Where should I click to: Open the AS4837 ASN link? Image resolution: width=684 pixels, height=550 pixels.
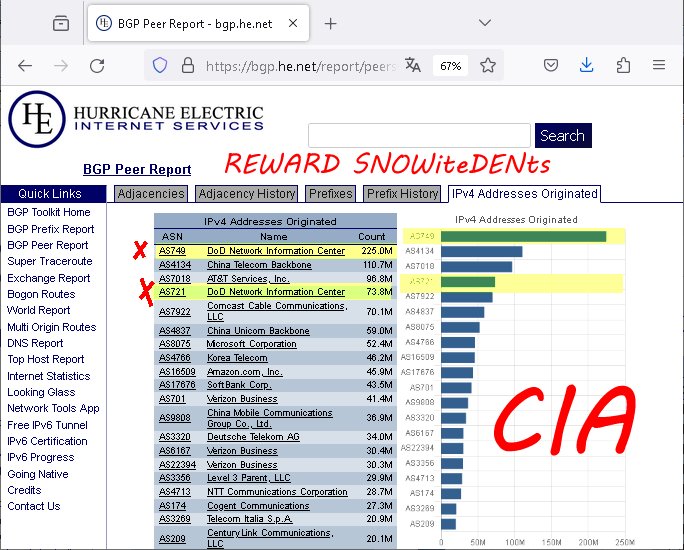click(x=174, y=331)
